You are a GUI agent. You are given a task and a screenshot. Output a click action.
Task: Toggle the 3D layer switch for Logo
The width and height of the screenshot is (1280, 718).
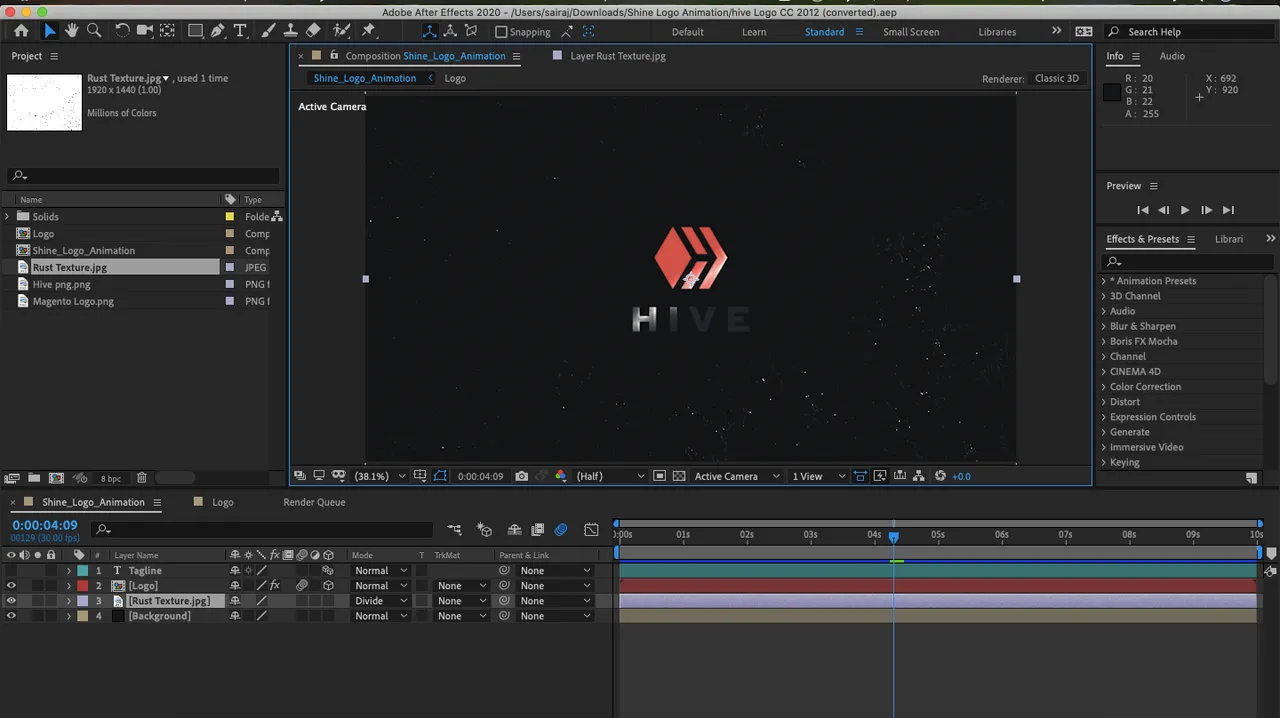point(328,586)
